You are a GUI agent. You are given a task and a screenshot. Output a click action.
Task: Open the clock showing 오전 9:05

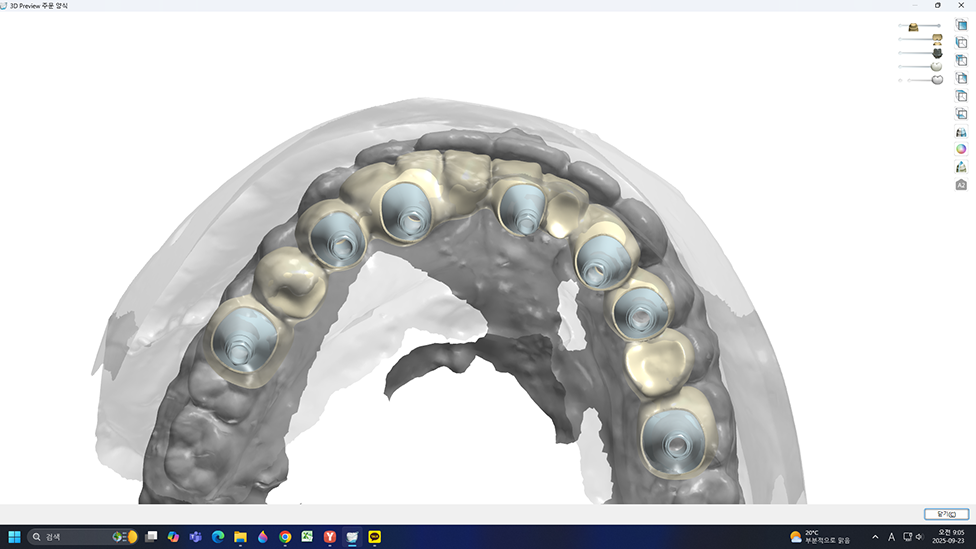pyautogui.click(x=950, y=537)
